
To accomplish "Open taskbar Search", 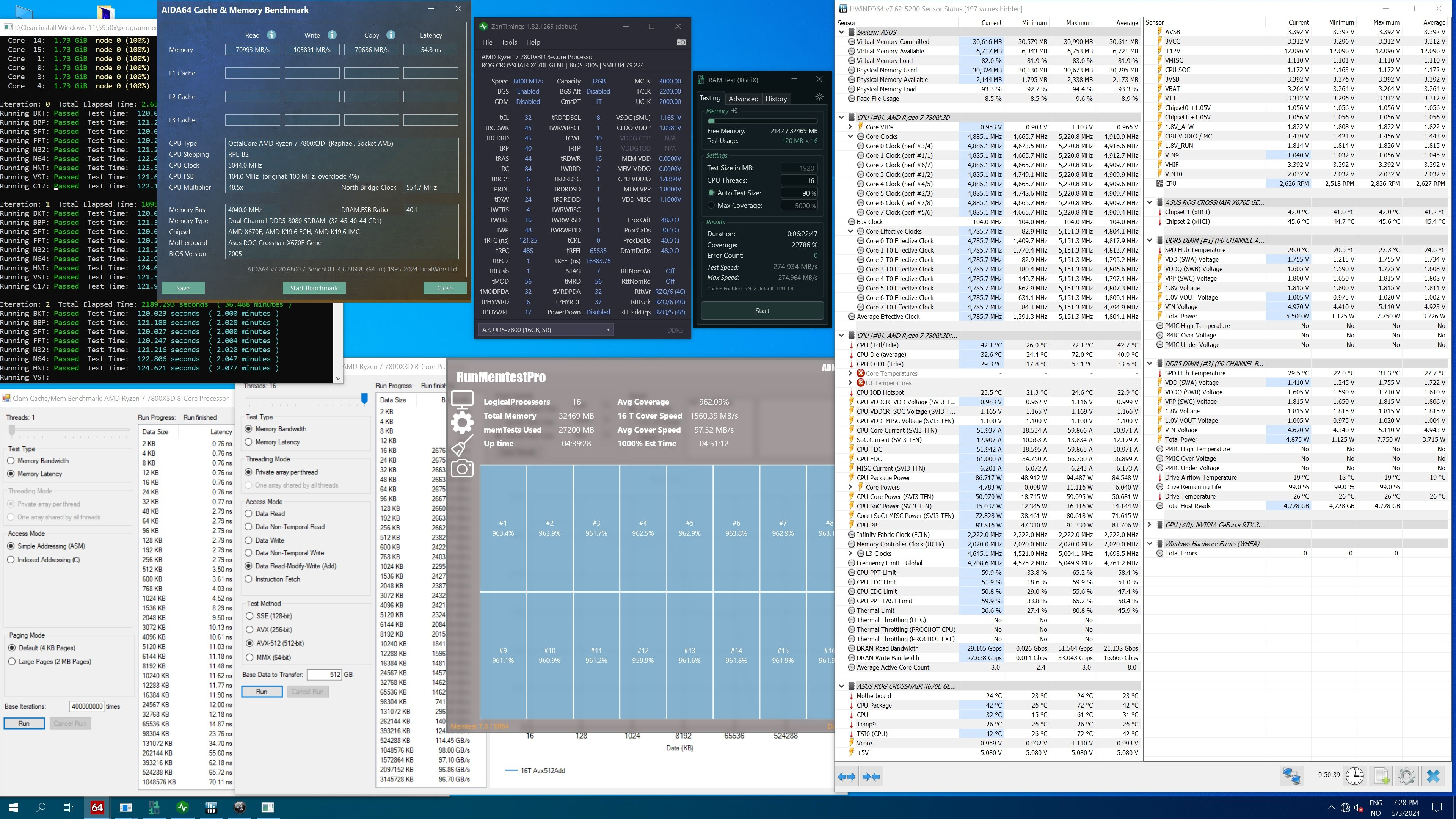I will (x=41, y=807).
